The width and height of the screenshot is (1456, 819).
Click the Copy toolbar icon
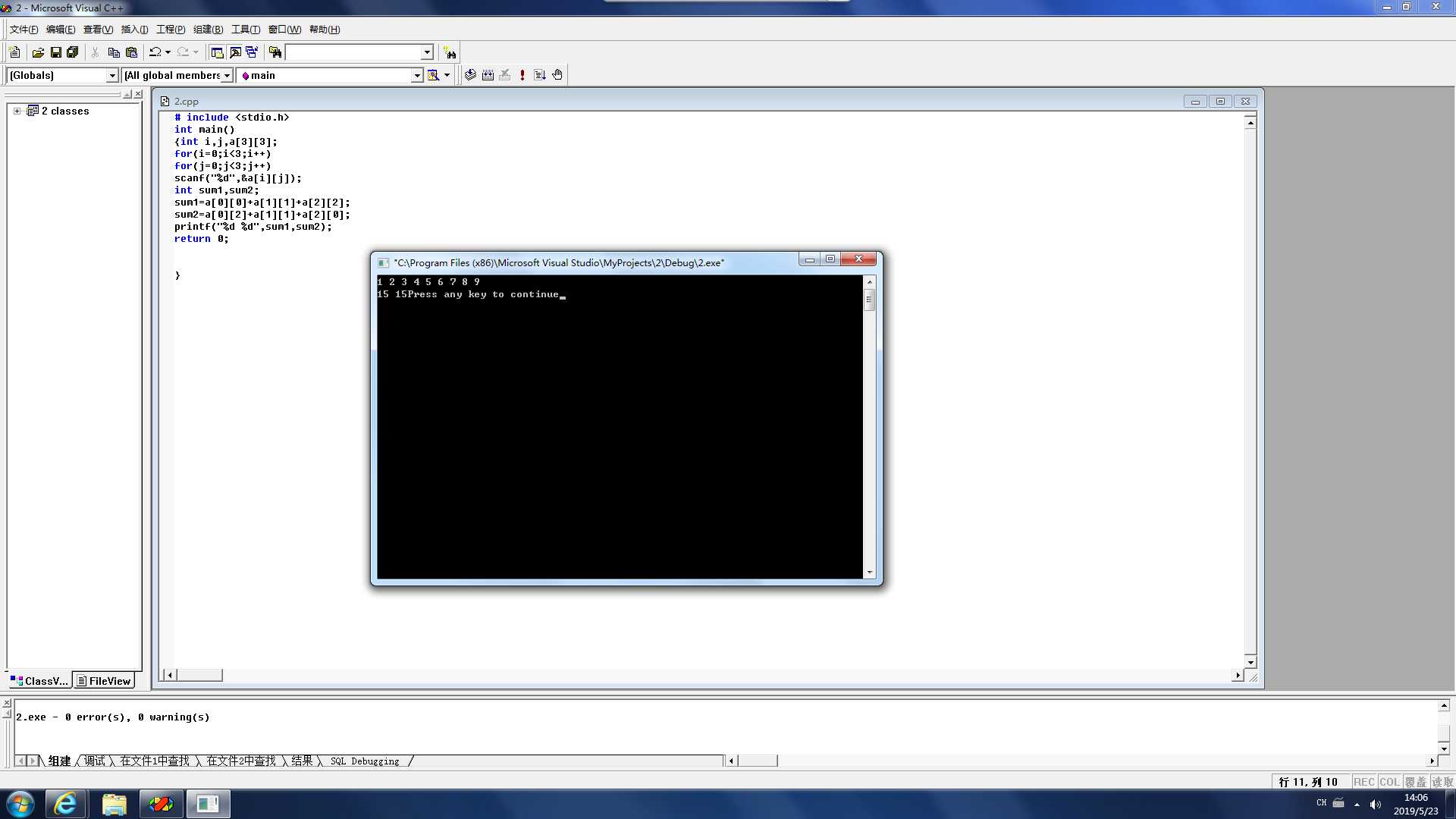[114, 52]
